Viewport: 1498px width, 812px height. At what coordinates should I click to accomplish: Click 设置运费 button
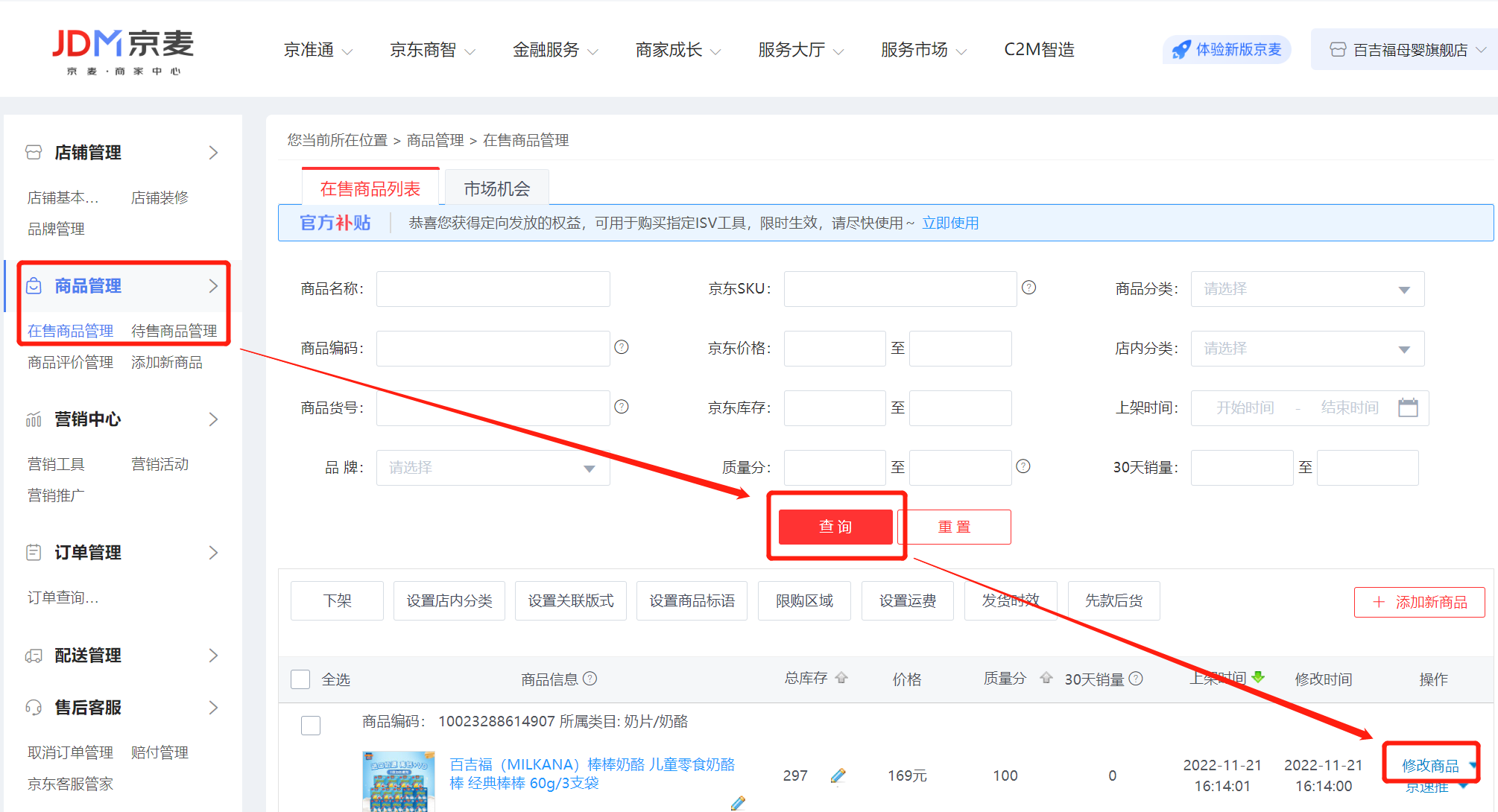[907, 600]
